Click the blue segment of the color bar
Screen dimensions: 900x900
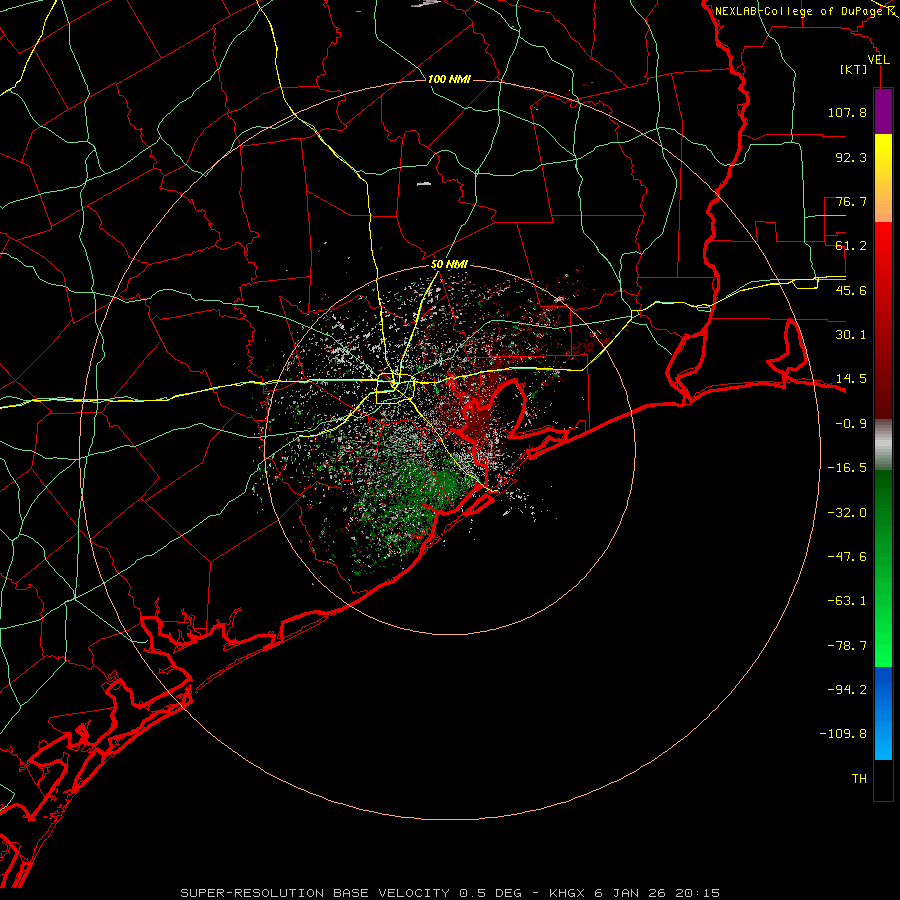(883, 712)
